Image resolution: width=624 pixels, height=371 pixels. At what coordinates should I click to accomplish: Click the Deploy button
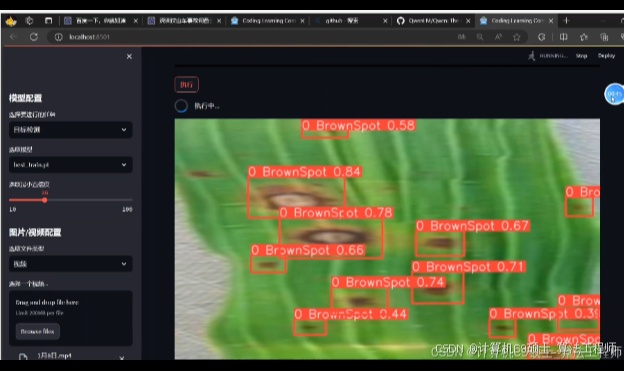[x=606, y=56]
